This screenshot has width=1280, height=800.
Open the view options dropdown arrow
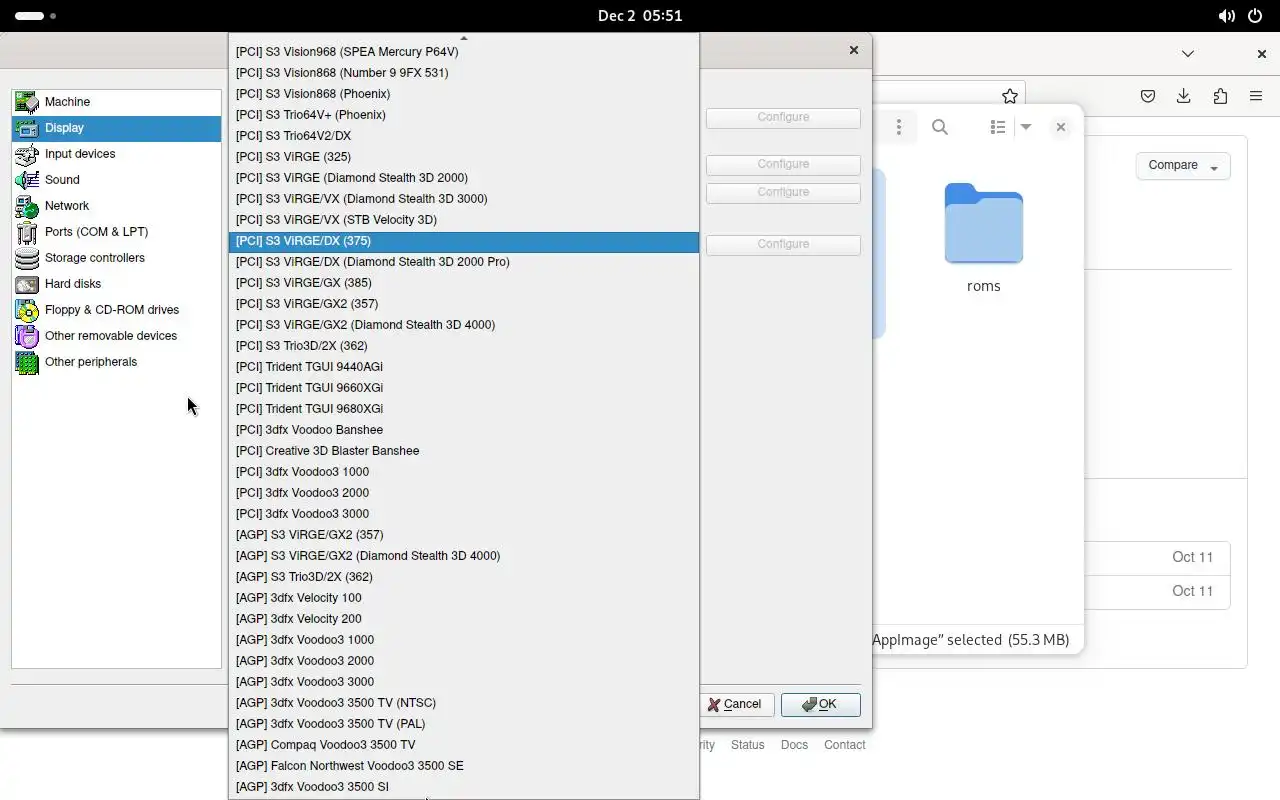pyautogui.click(x=1026, y=127)
